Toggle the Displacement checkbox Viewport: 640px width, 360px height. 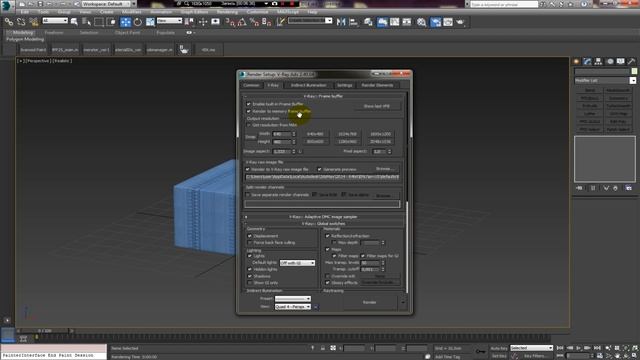tap(250, 236)
